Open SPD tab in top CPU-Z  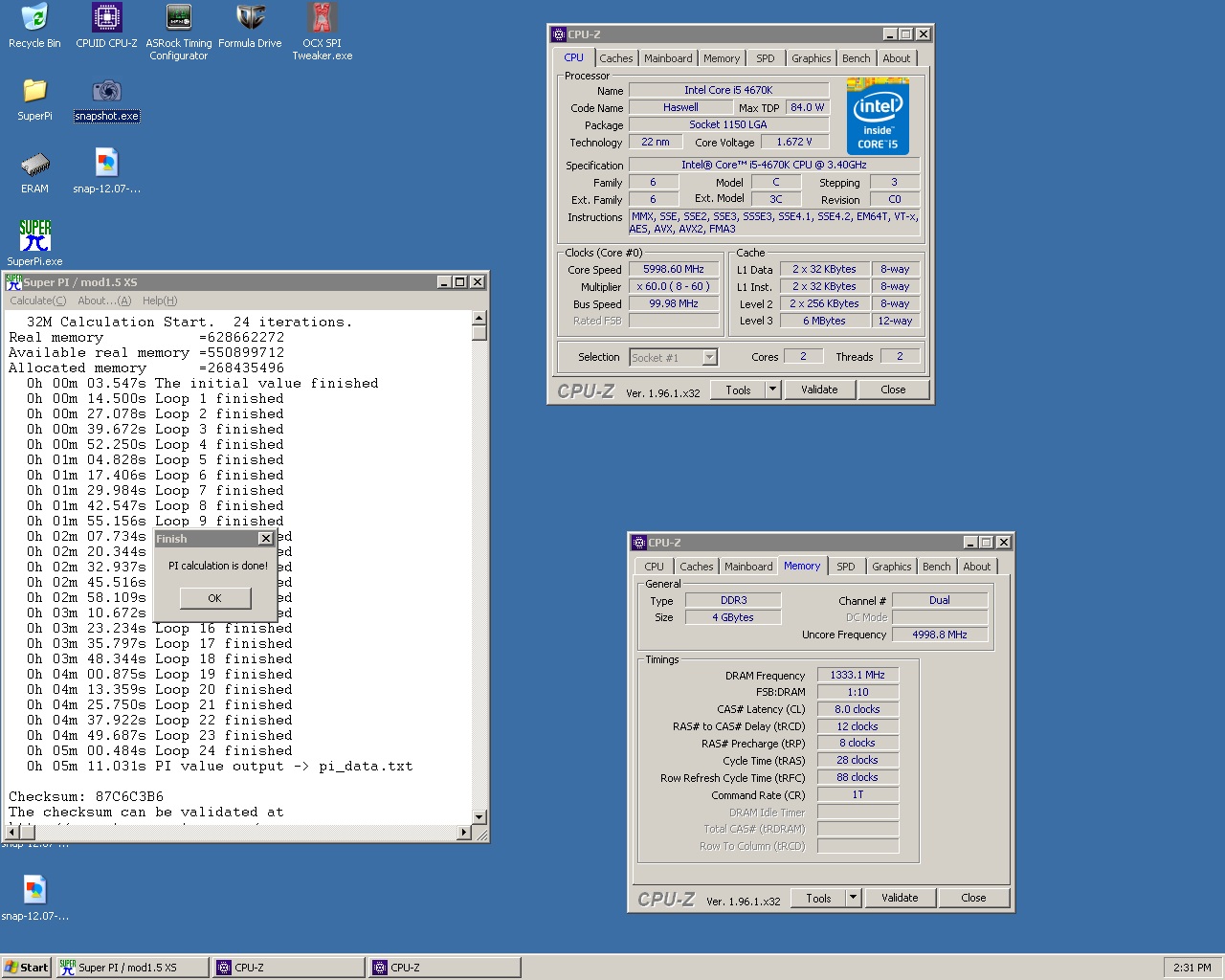(766, 58)
